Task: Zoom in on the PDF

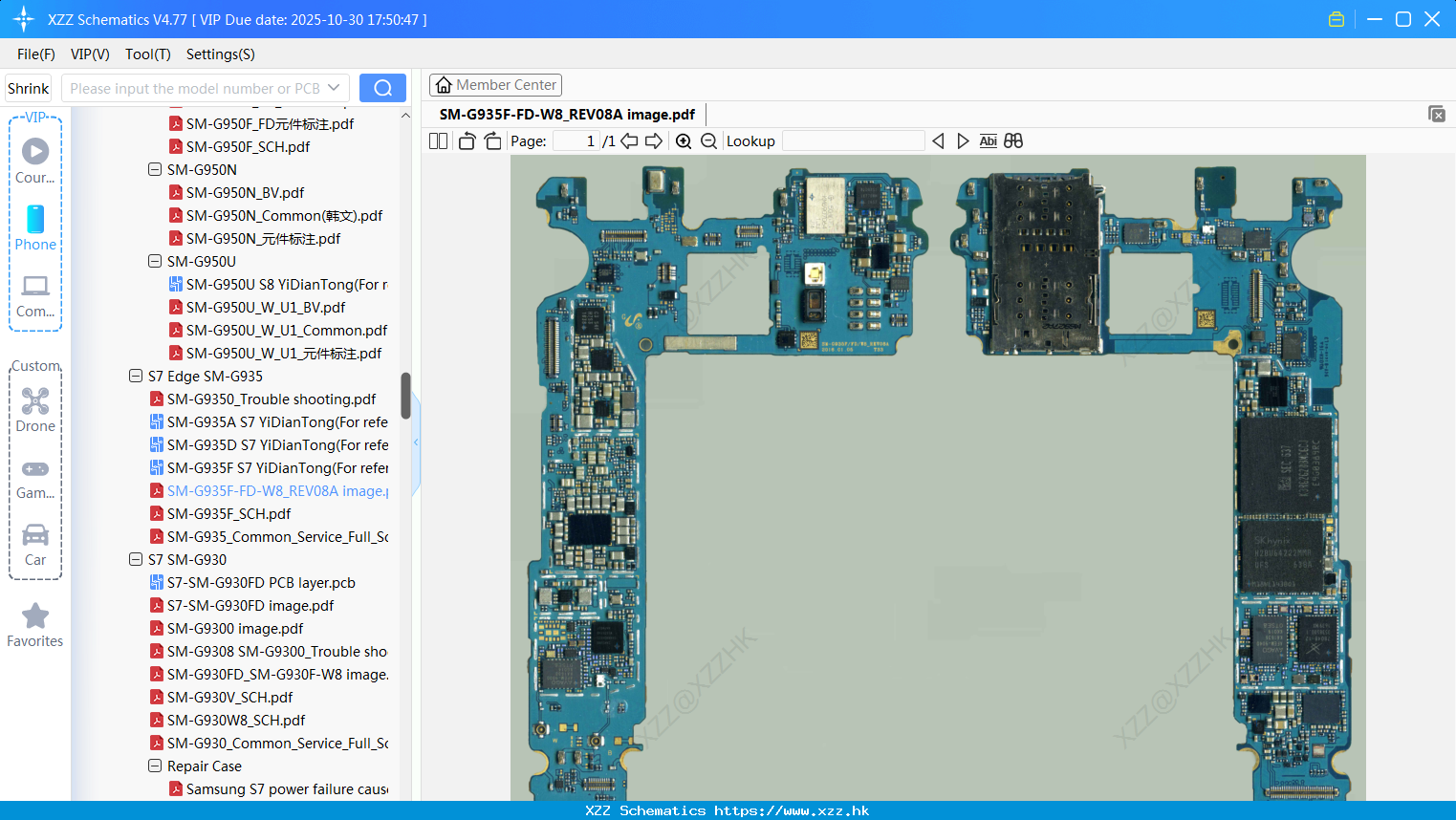Action: click(684, 140)
